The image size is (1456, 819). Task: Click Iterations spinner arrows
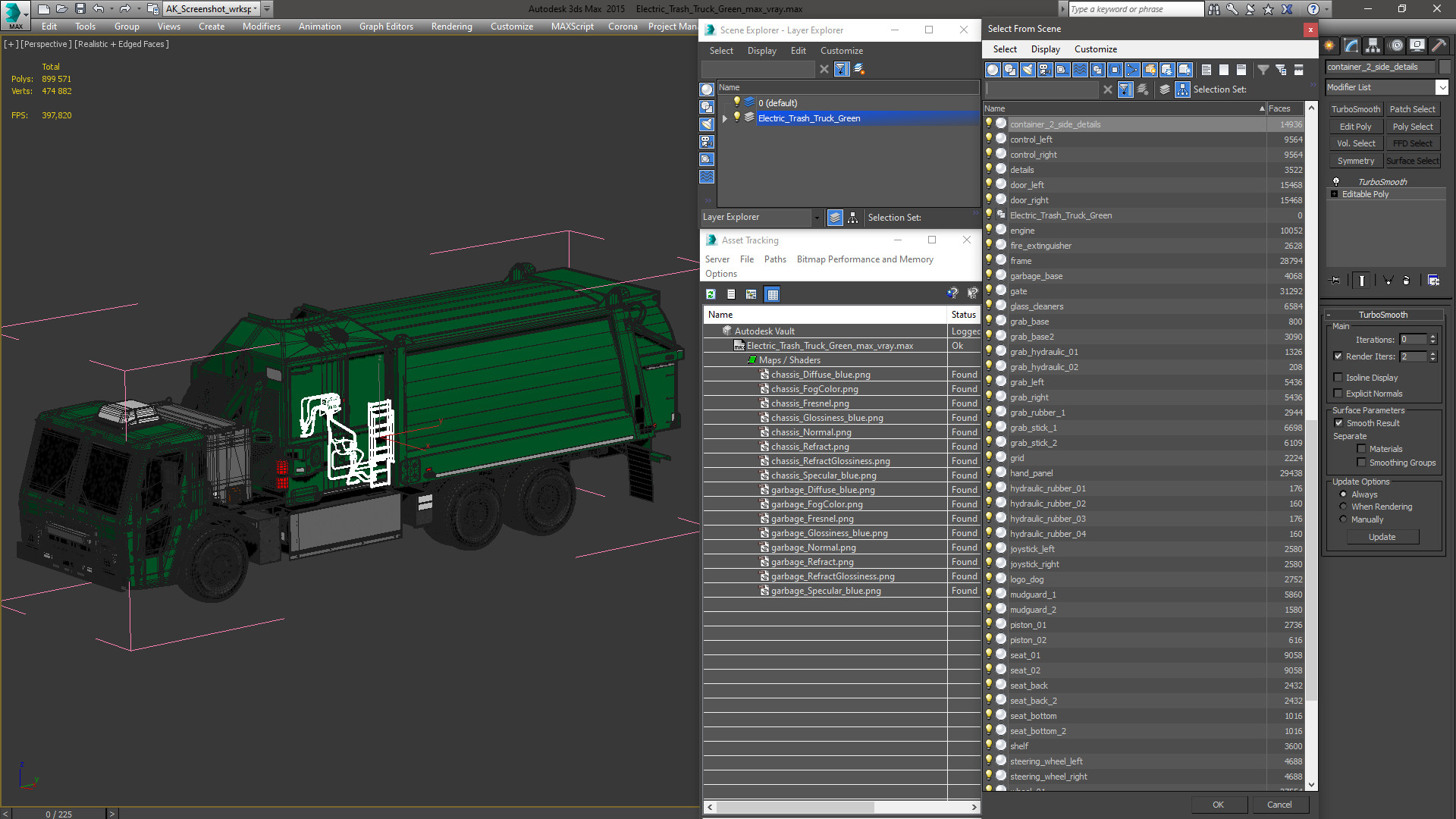click(x=1432, y=340)
